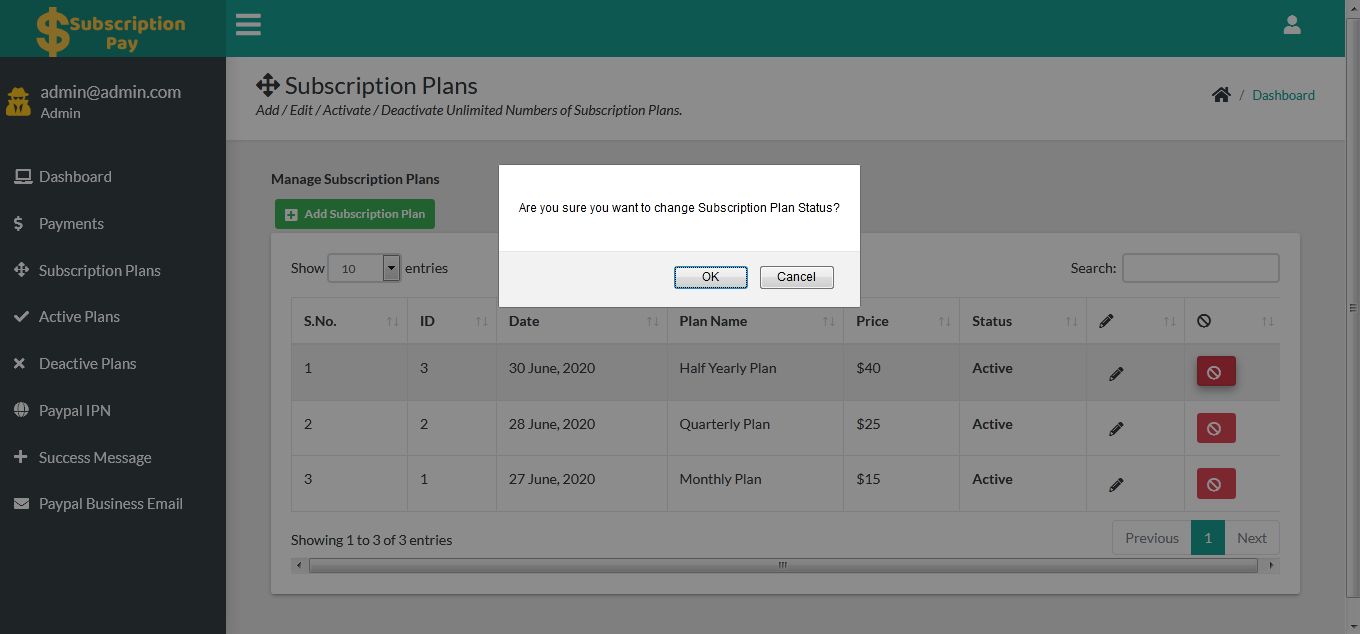This screenshot has height=634, width=1360.
Task: Open the user profile icon
Action: pyautogui.click(x=1292, y=26)
